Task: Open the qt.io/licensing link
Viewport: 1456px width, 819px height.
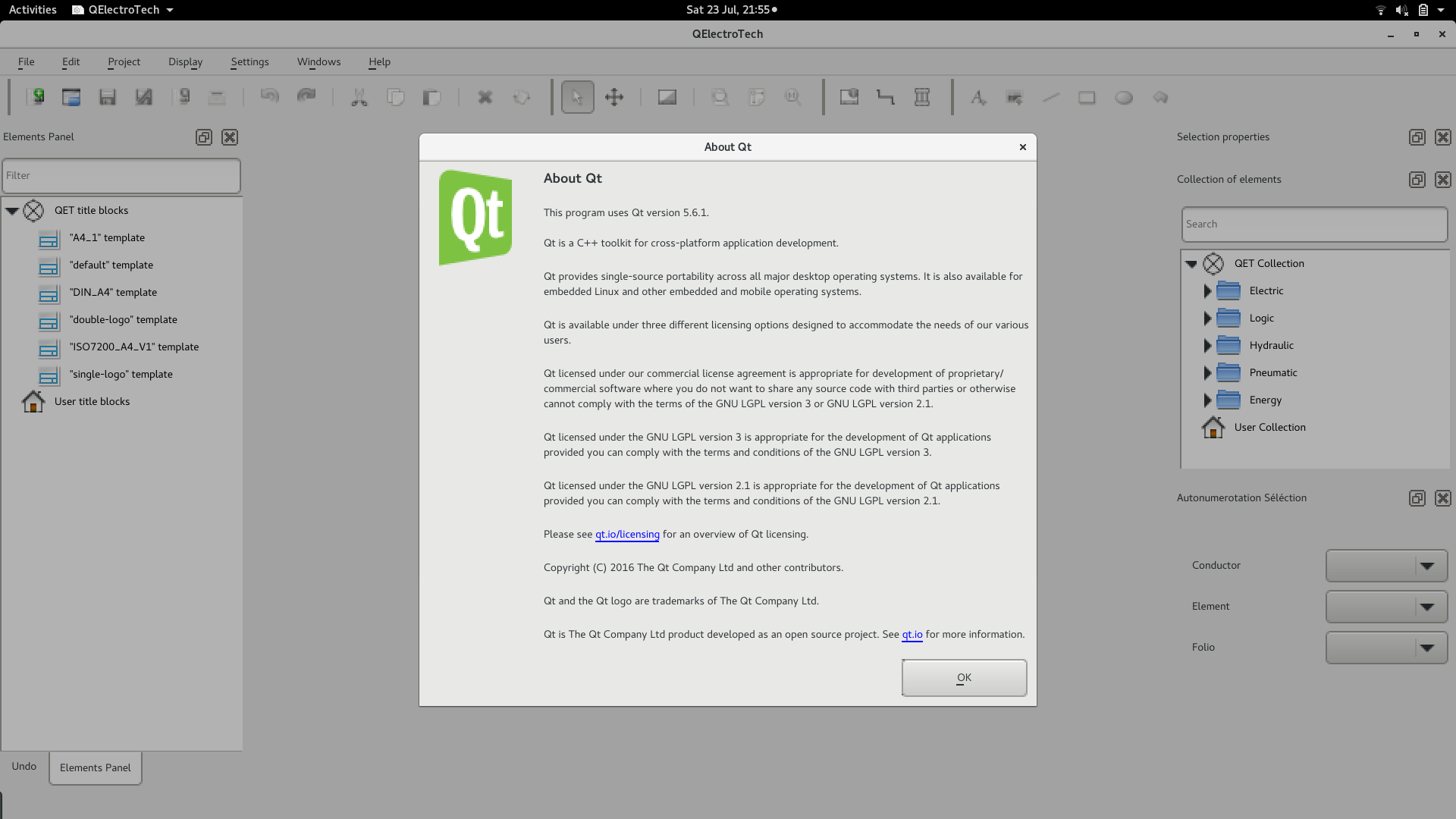Action: (626, 535)
